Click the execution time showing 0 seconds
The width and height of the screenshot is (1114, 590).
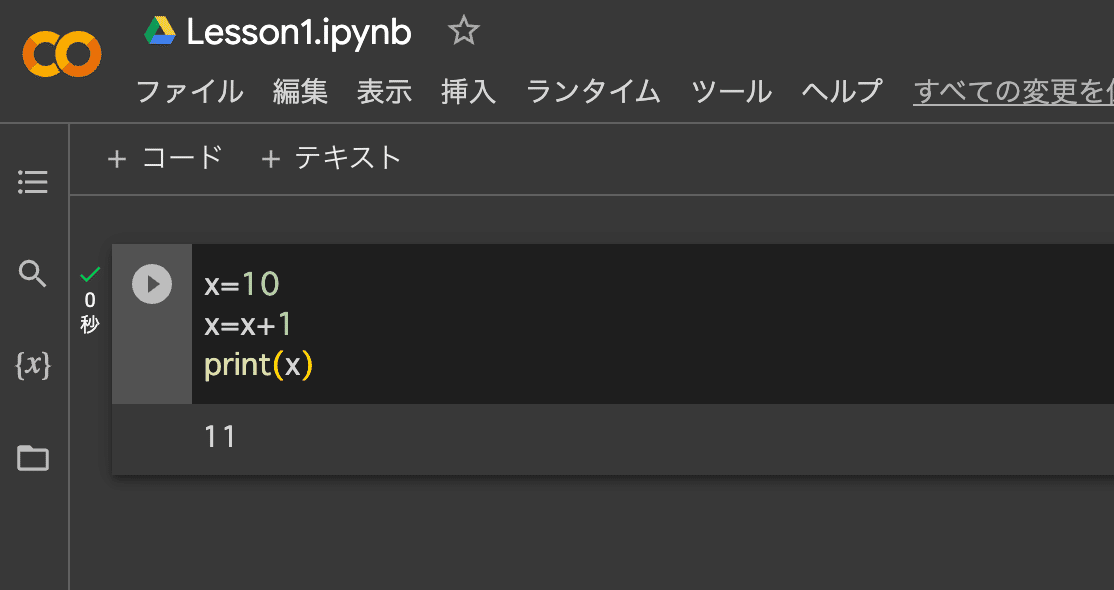(89, 310)
